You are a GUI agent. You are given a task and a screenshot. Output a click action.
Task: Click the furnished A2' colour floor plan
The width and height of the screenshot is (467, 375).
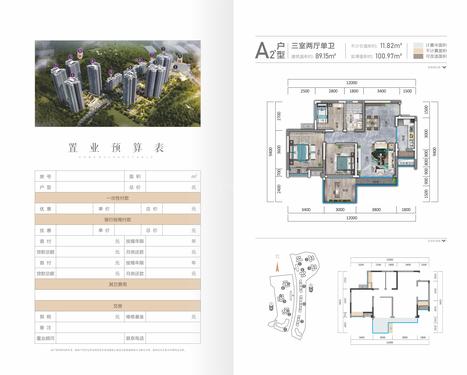coord(352,151)
